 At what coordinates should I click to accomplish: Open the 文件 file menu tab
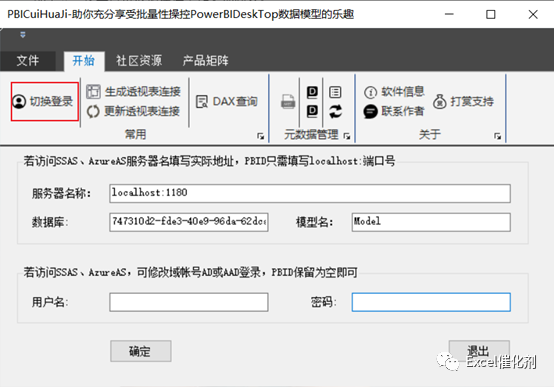coord(28,61)
